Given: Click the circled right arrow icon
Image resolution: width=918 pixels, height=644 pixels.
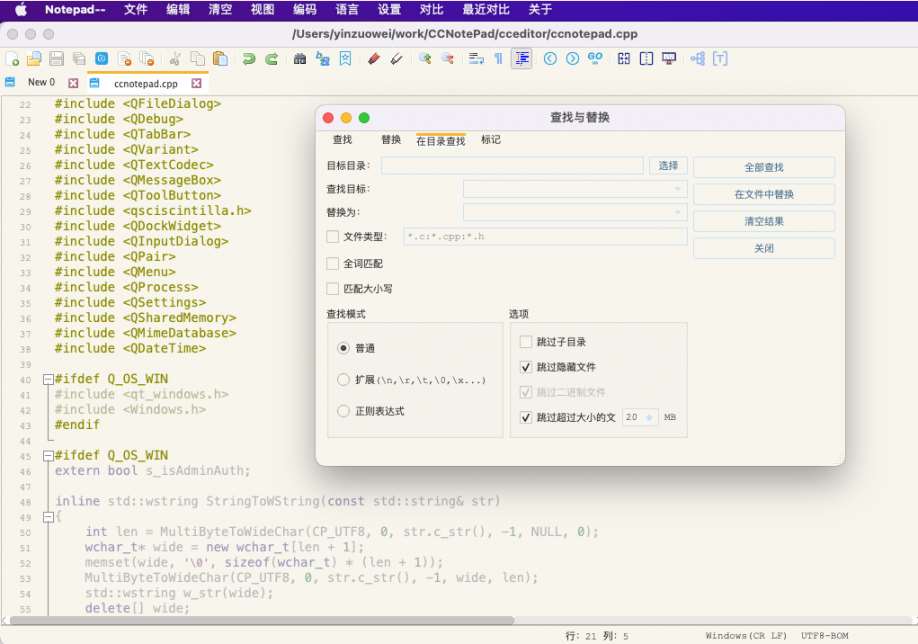Looking at the screenshot, I should (x=573, y=59).
